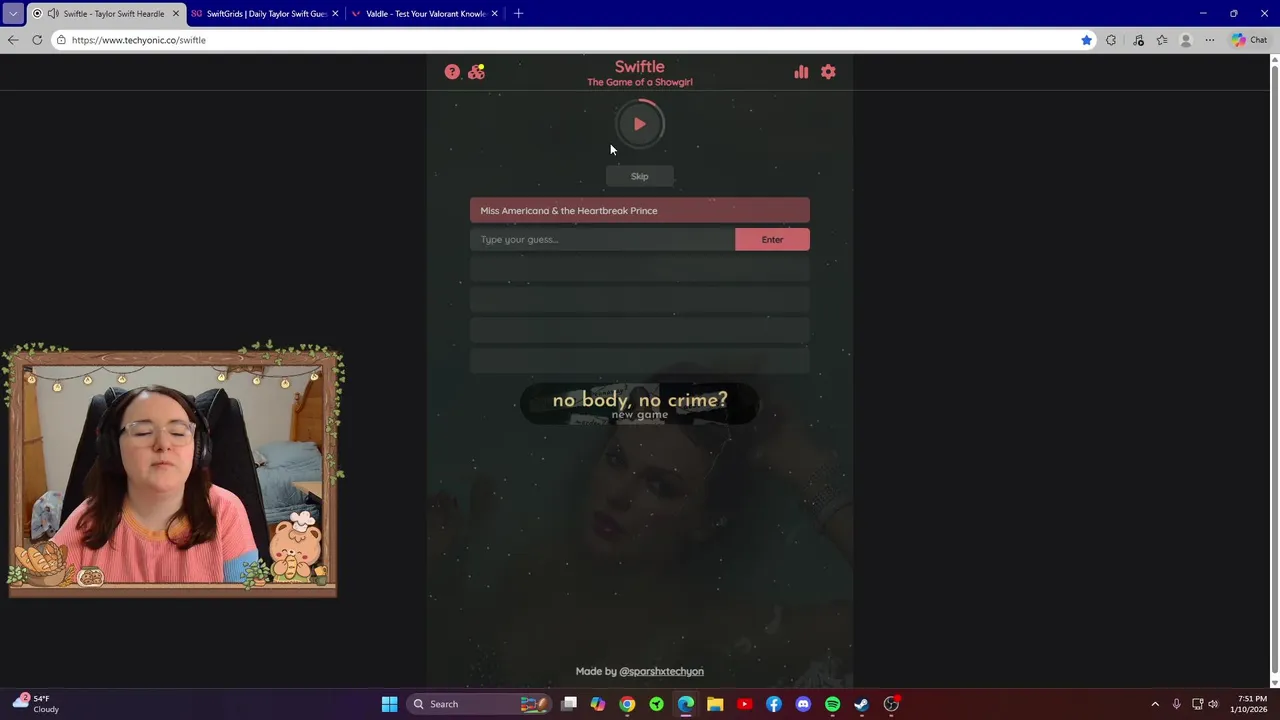Click the address bar URL

click(139, 40)
